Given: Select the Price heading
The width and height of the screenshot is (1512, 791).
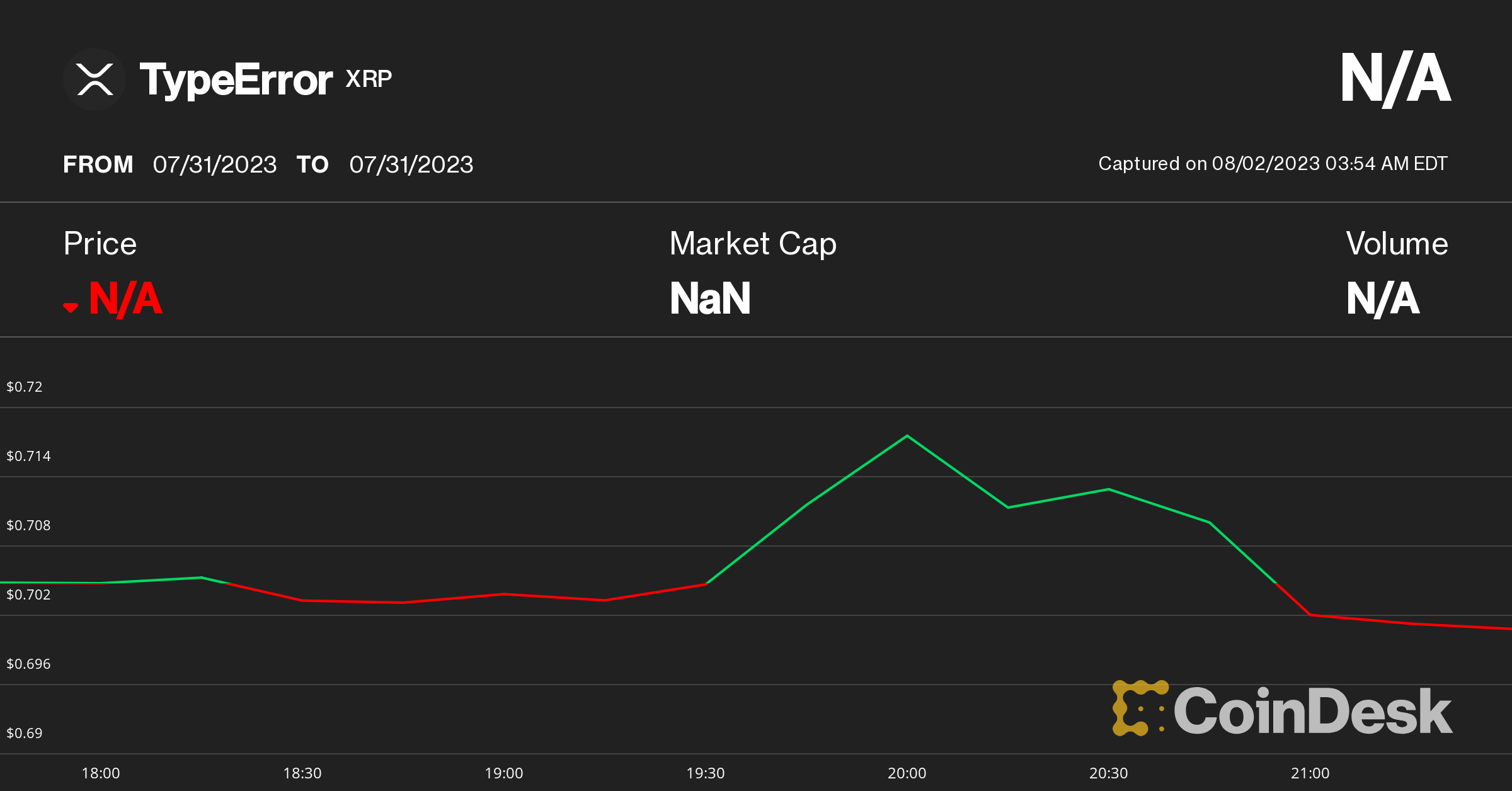Looking at the screenshot, I should click(100, 244).
